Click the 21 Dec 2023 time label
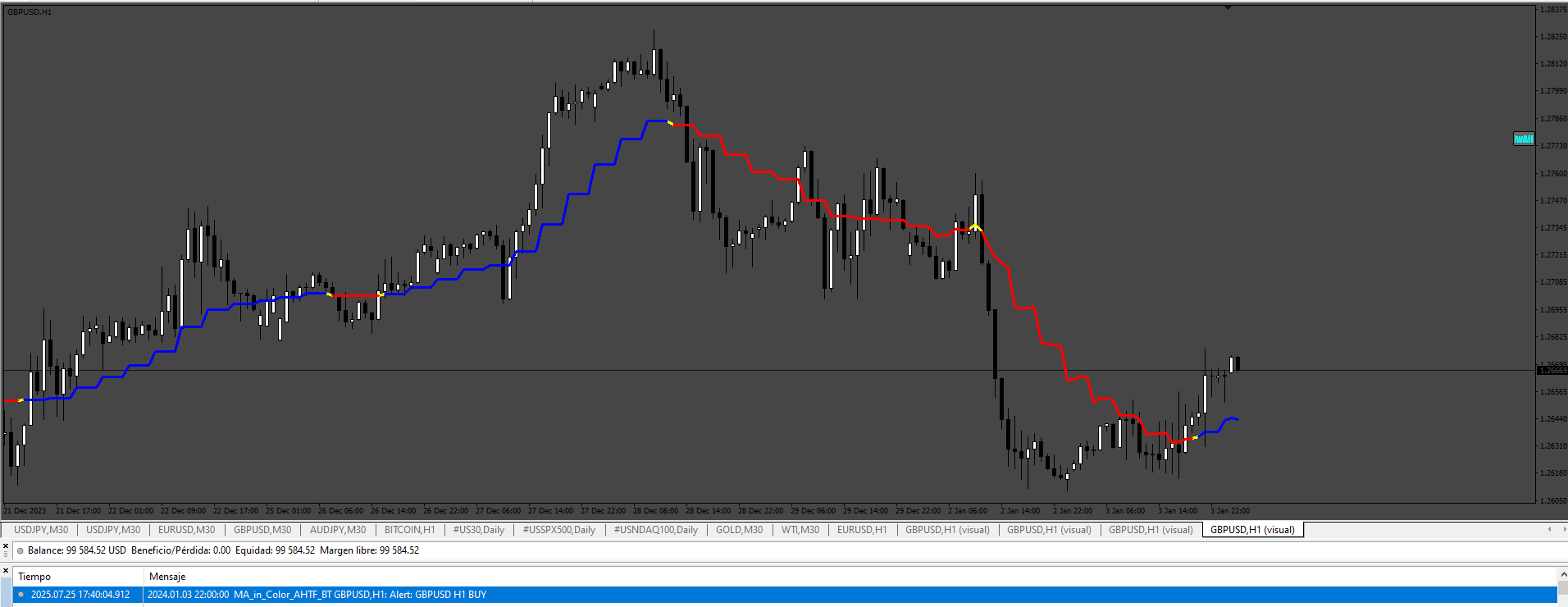Viewport: 1568px width, 607px height. pyautogui.click(x=25, y=511)
